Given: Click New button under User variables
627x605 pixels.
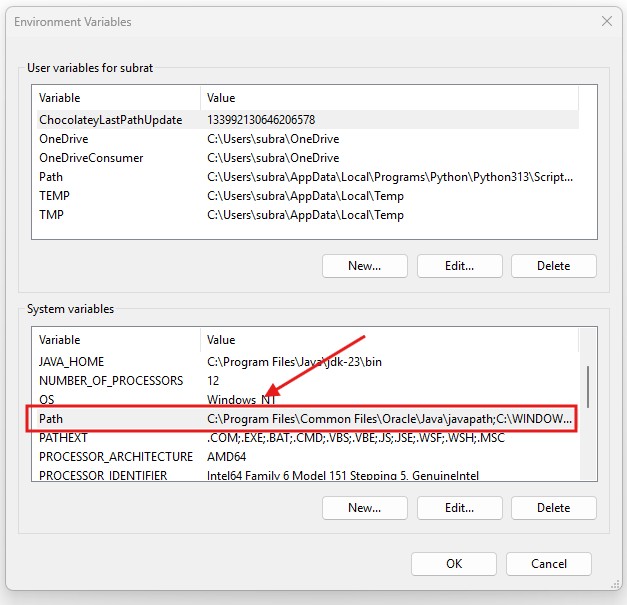Looking at the screenshot, I should coord(364,266).
